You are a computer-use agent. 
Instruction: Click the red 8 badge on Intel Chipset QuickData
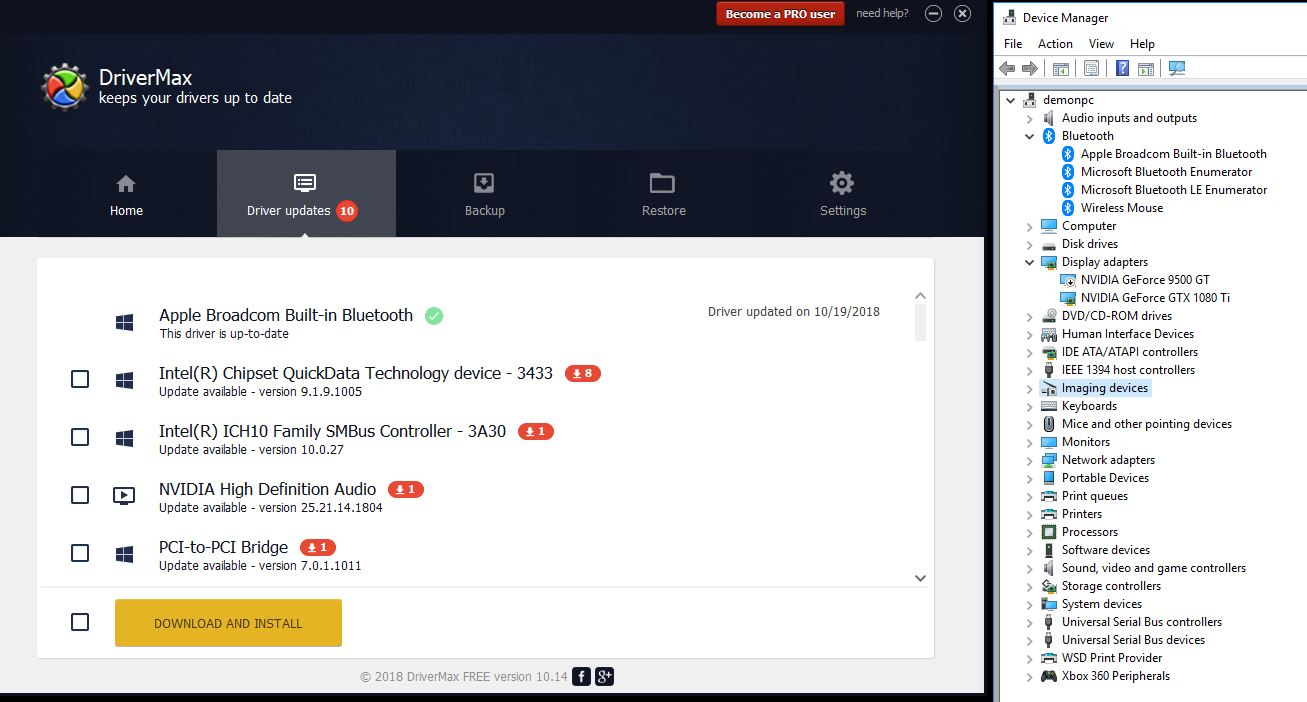click(583, 374)
